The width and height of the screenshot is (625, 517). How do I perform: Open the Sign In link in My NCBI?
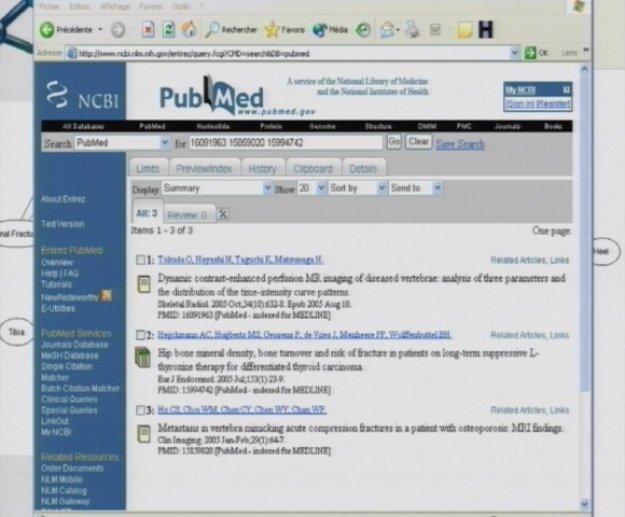(520, 104)
